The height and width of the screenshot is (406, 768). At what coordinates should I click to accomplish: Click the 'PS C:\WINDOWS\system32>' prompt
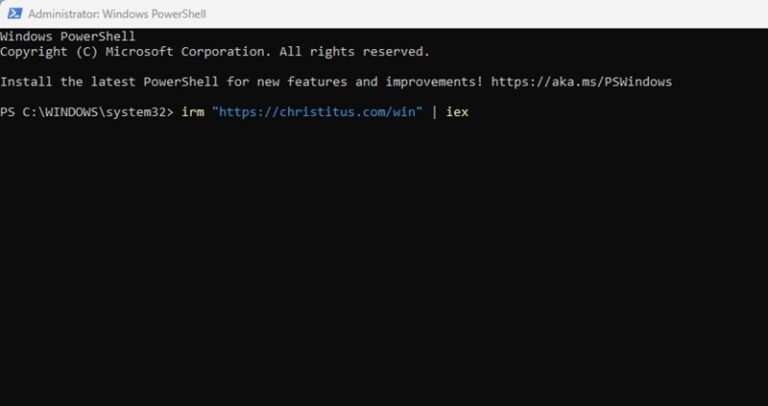click(x=87, y=112)
